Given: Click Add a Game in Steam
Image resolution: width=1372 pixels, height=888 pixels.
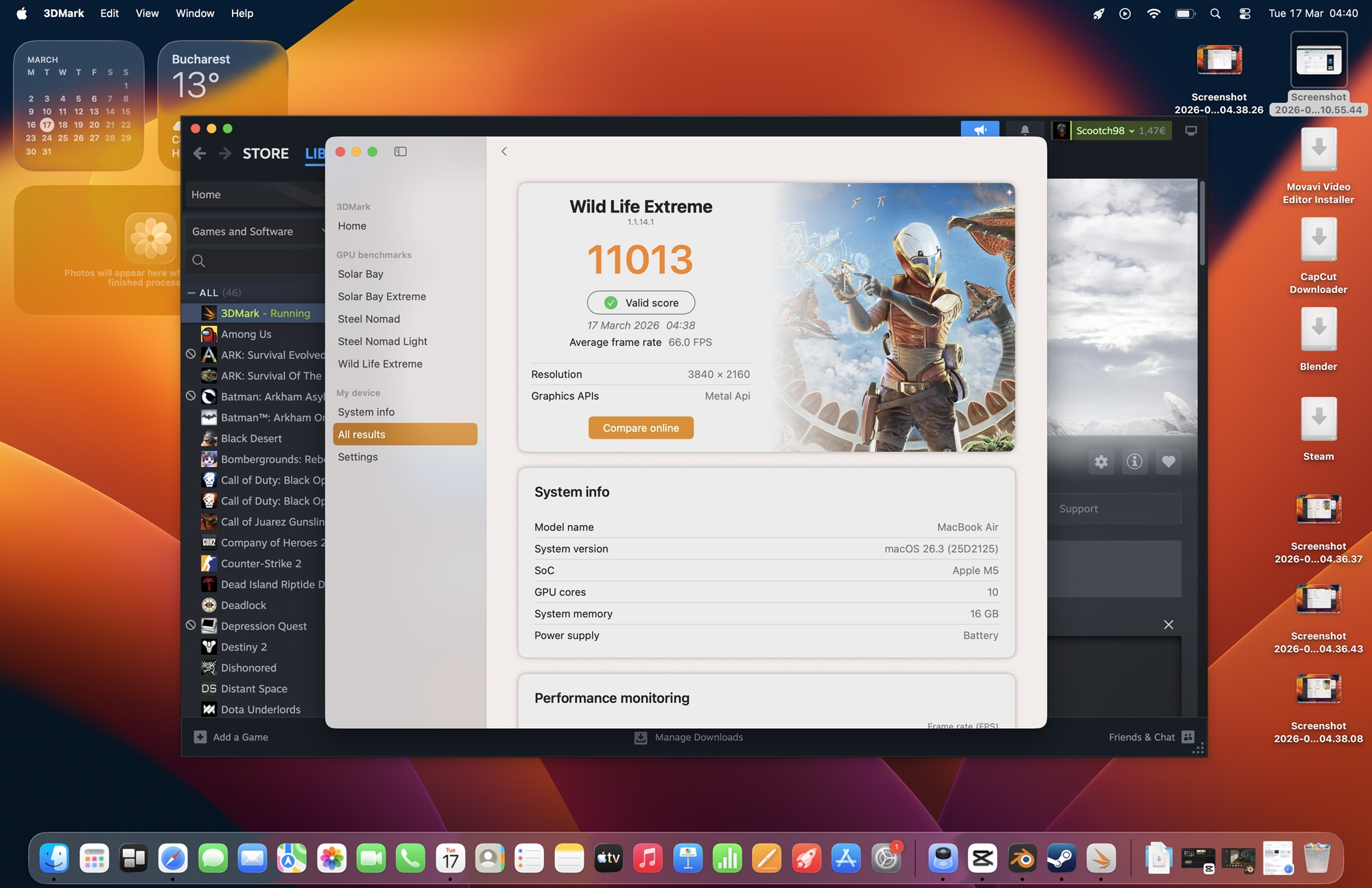Looking at the screenshot, I should [231, 737].
